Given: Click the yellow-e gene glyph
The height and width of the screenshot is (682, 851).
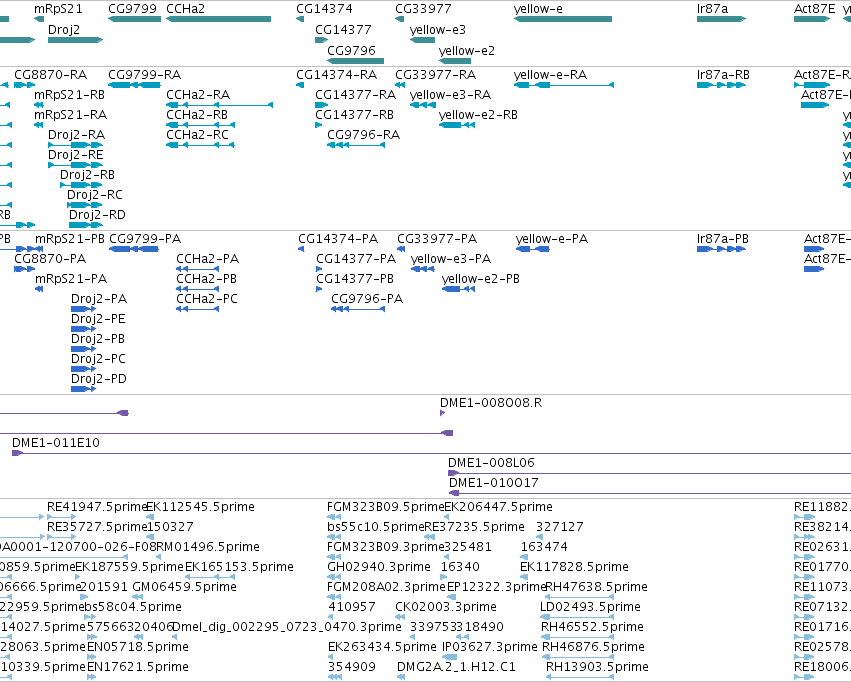Looking at the screenshot, I should [x=563, y=19].
